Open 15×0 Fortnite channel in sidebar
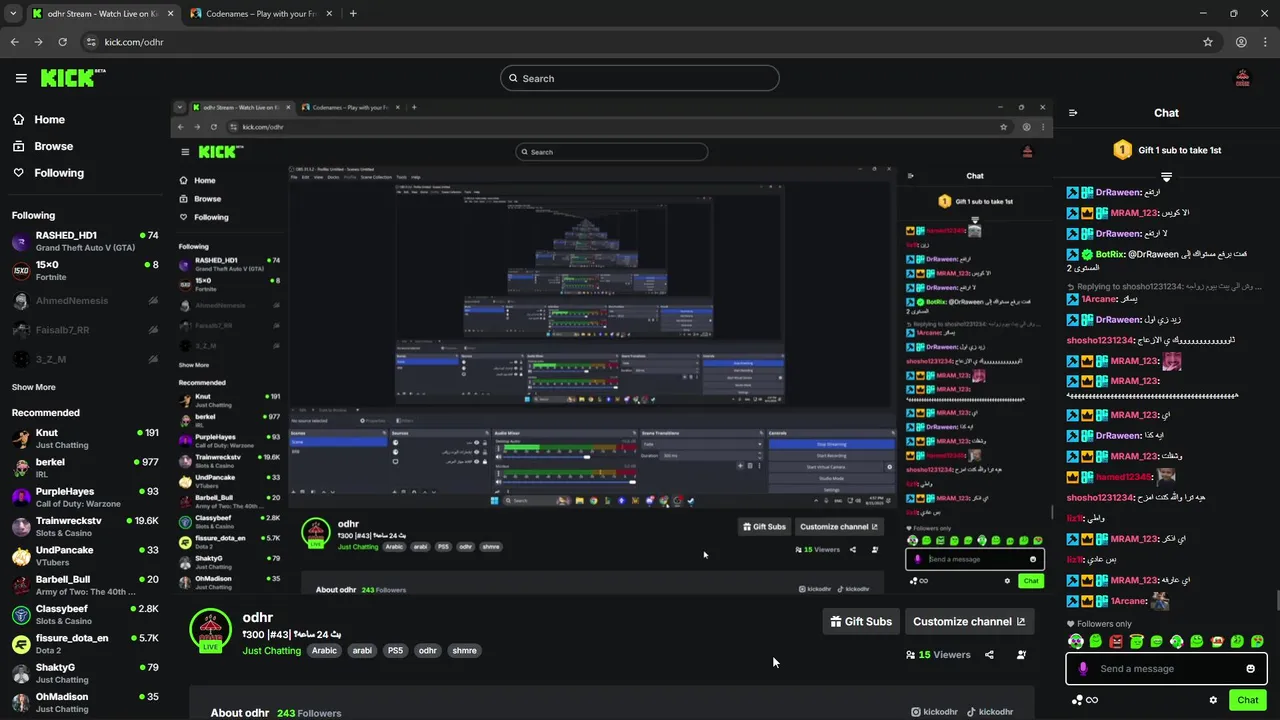The height and width of the screenshot is (720, 1280). (x=85, y=270)
